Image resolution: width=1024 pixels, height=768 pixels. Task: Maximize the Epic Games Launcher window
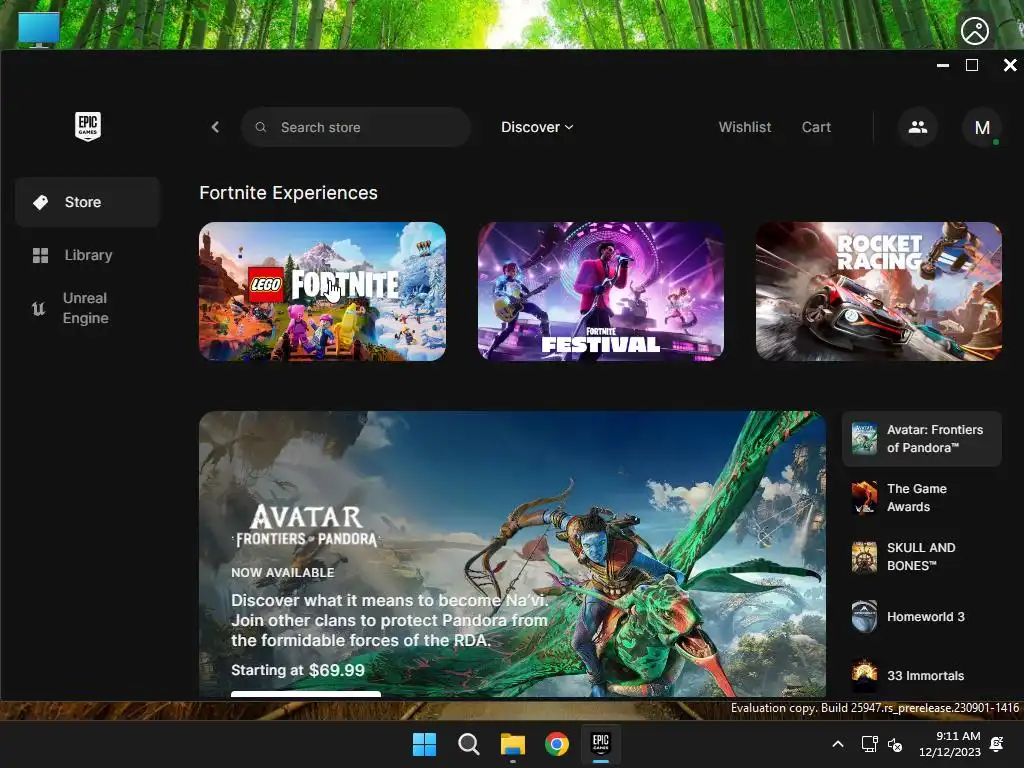click(x=972, y=65)
